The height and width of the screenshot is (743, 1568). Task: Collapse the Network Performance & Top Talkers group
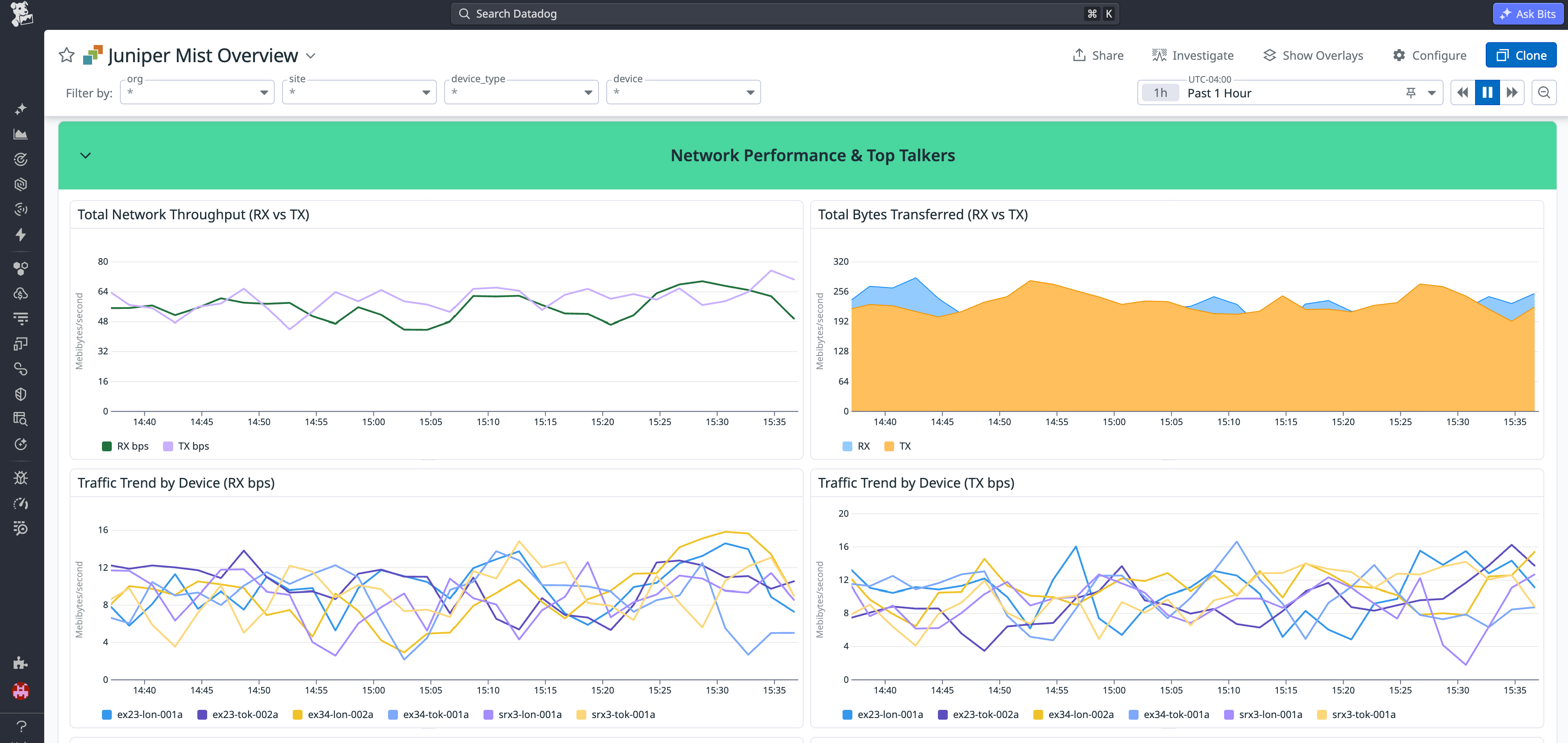(85, 155)
